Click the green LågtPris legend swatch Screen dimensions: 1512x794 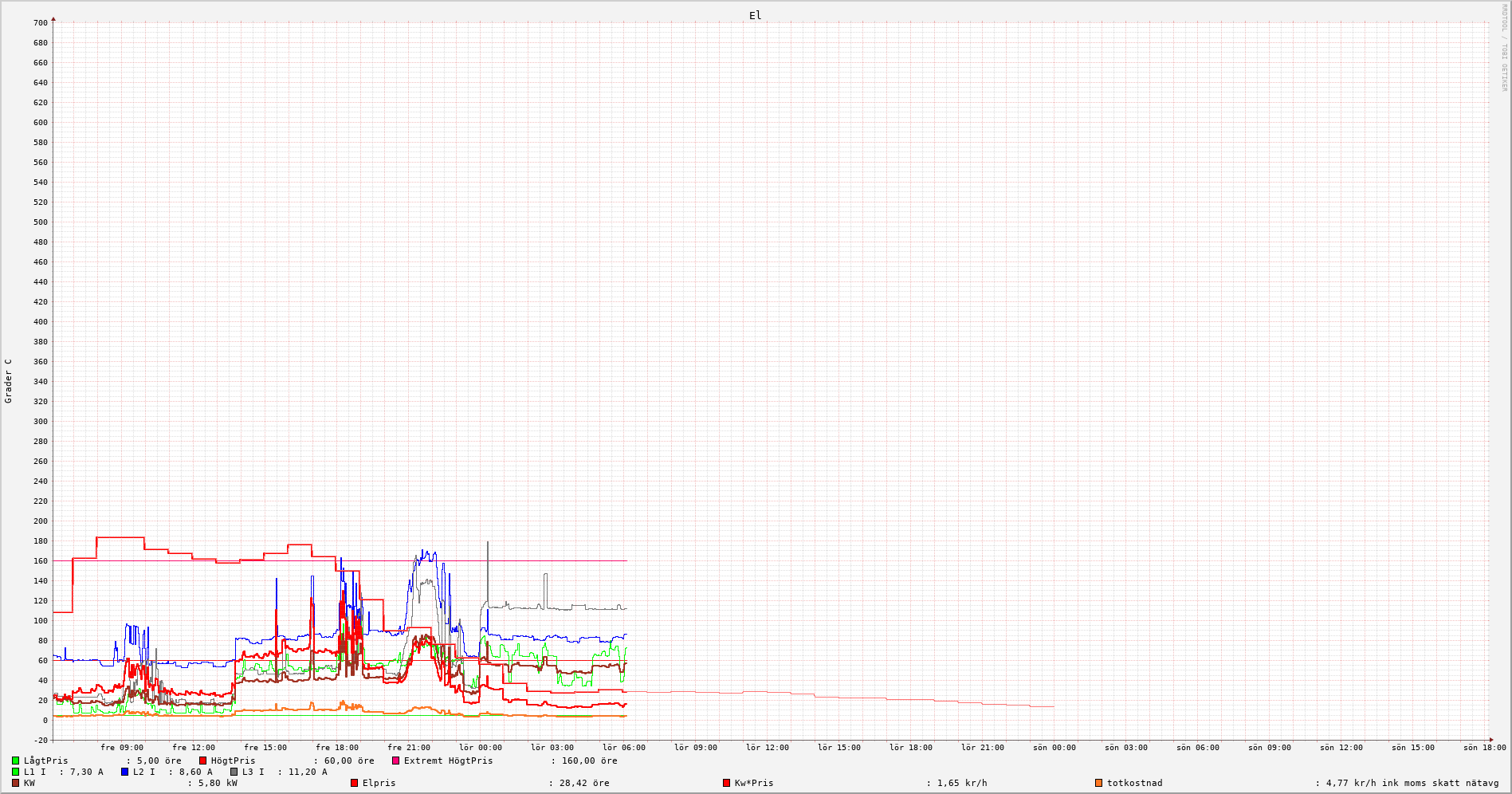15,761
